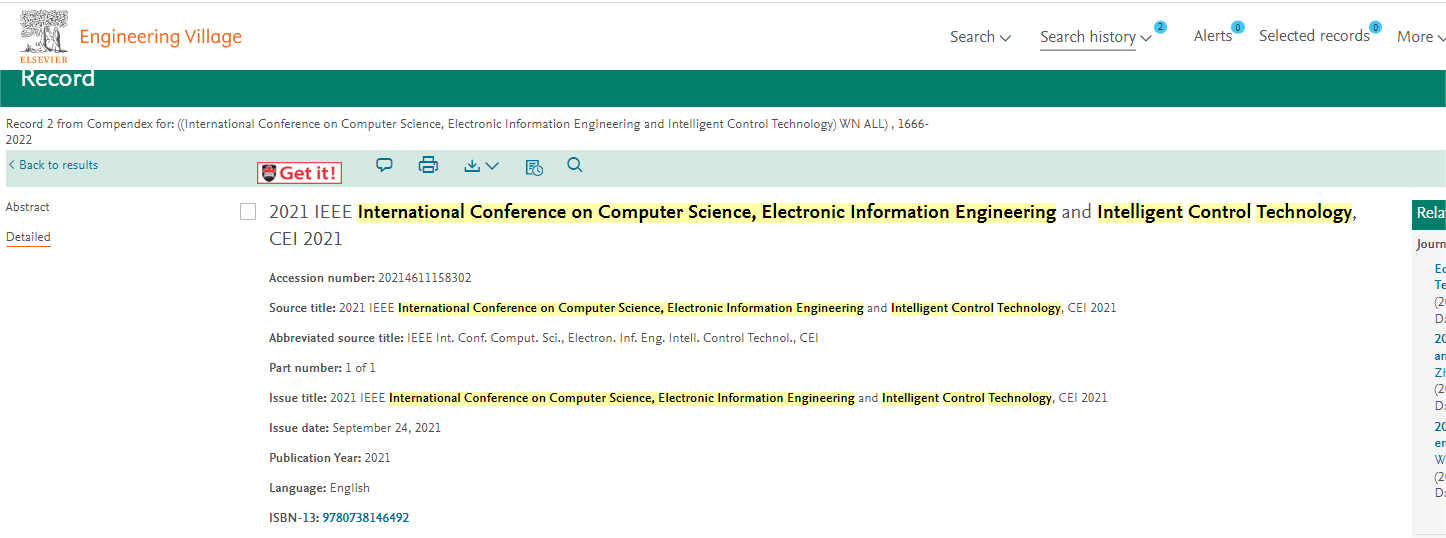The height and width of the screenshot is (538, 1446).
Task: Click Publication Year value 2021
Action: 378,458
